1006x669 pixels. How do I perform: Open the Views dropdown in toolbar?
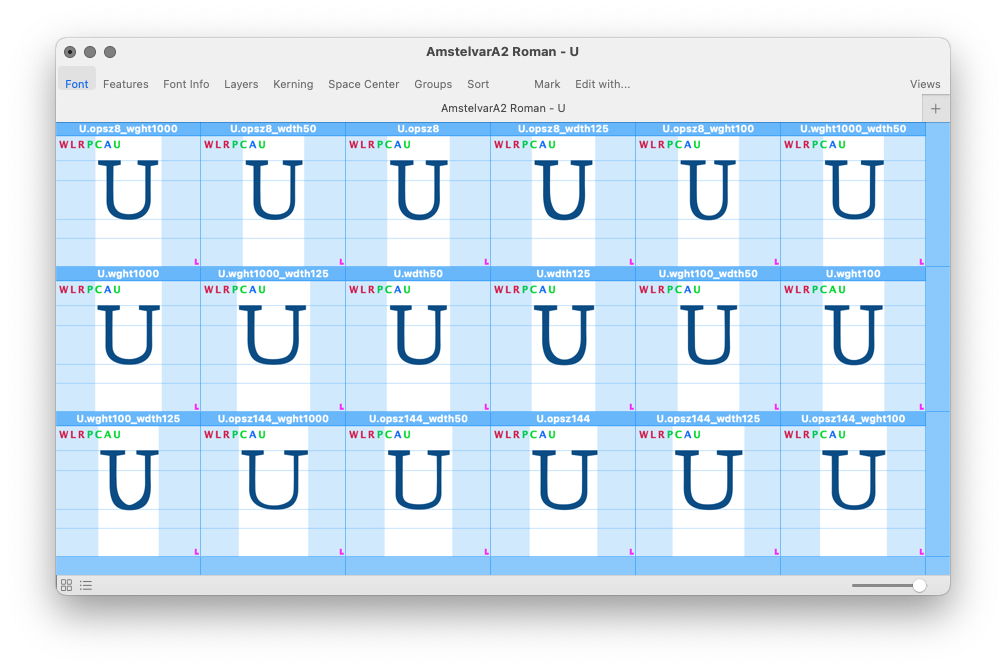(x=924, y=84)
